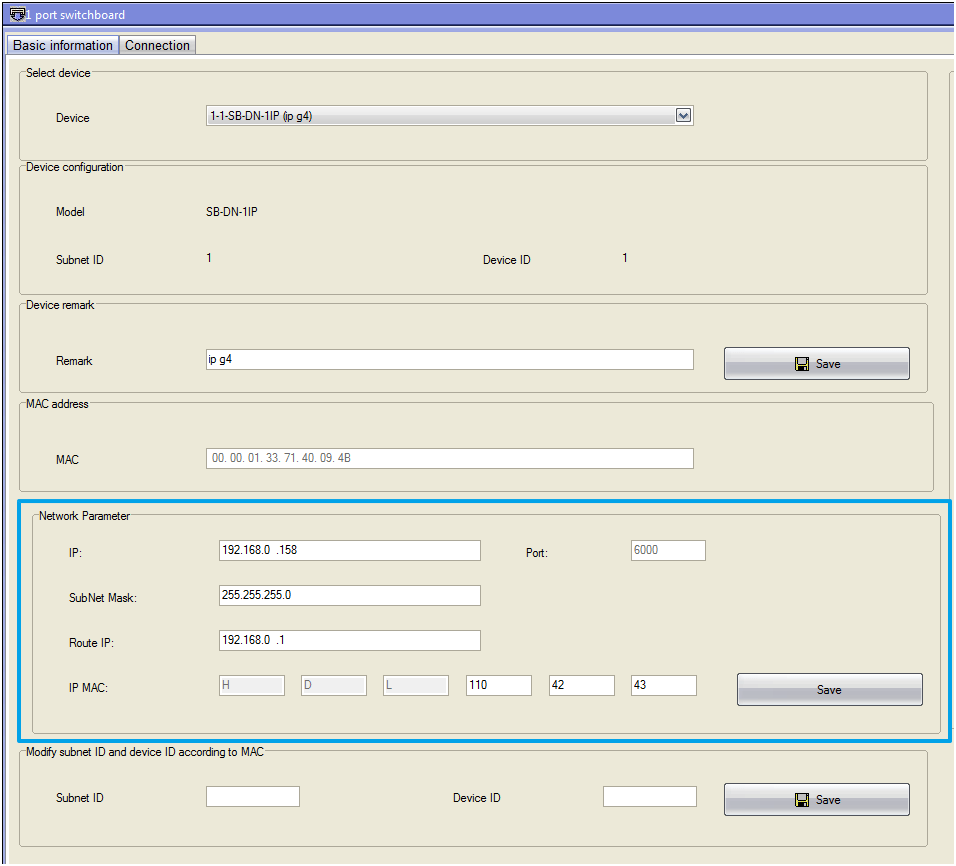
Task: Click the IP MAC field containing 110
Action: coord(499,685)
